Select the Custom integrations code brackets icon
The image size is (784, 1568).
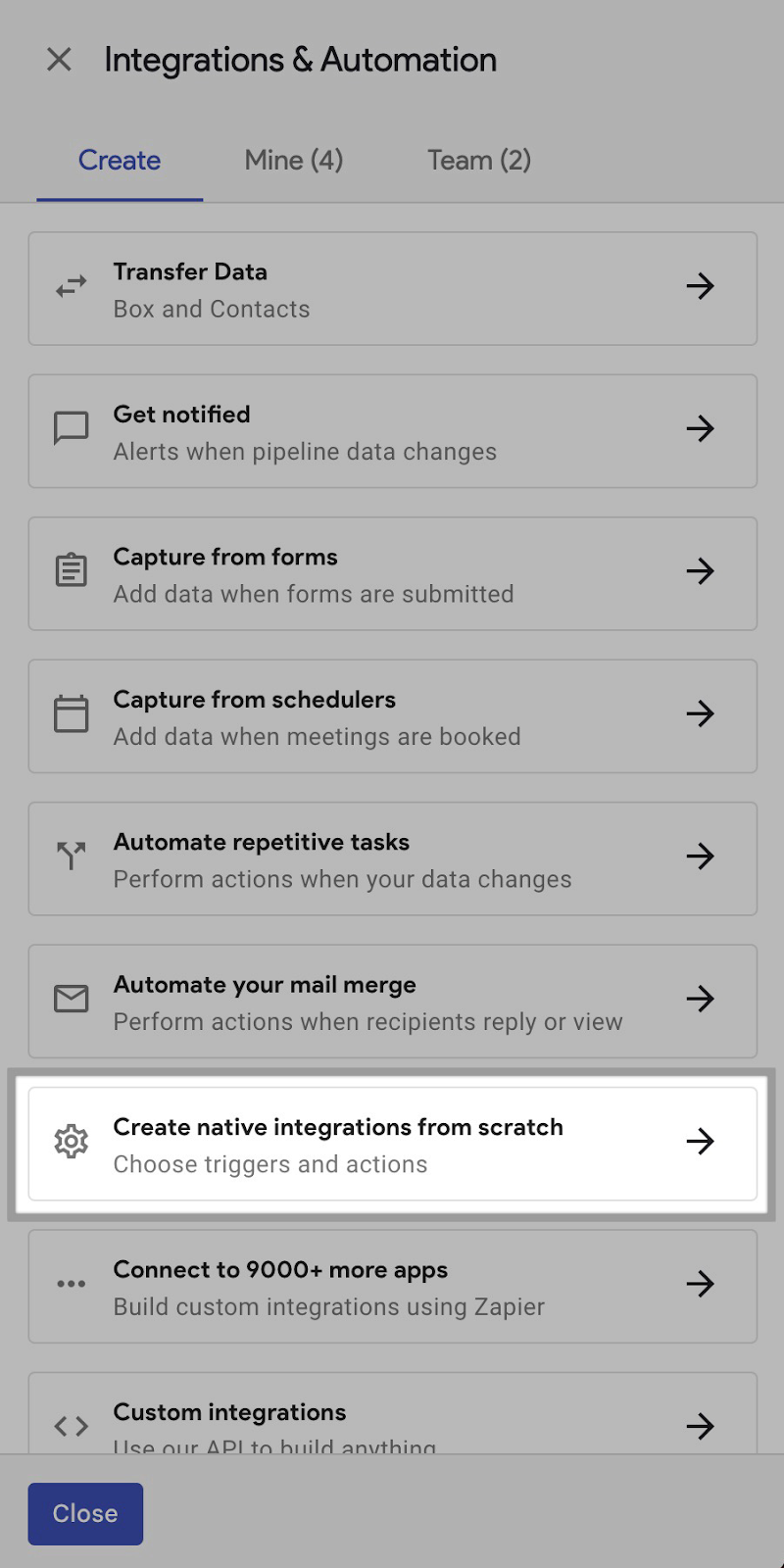tap(70, 1427)
